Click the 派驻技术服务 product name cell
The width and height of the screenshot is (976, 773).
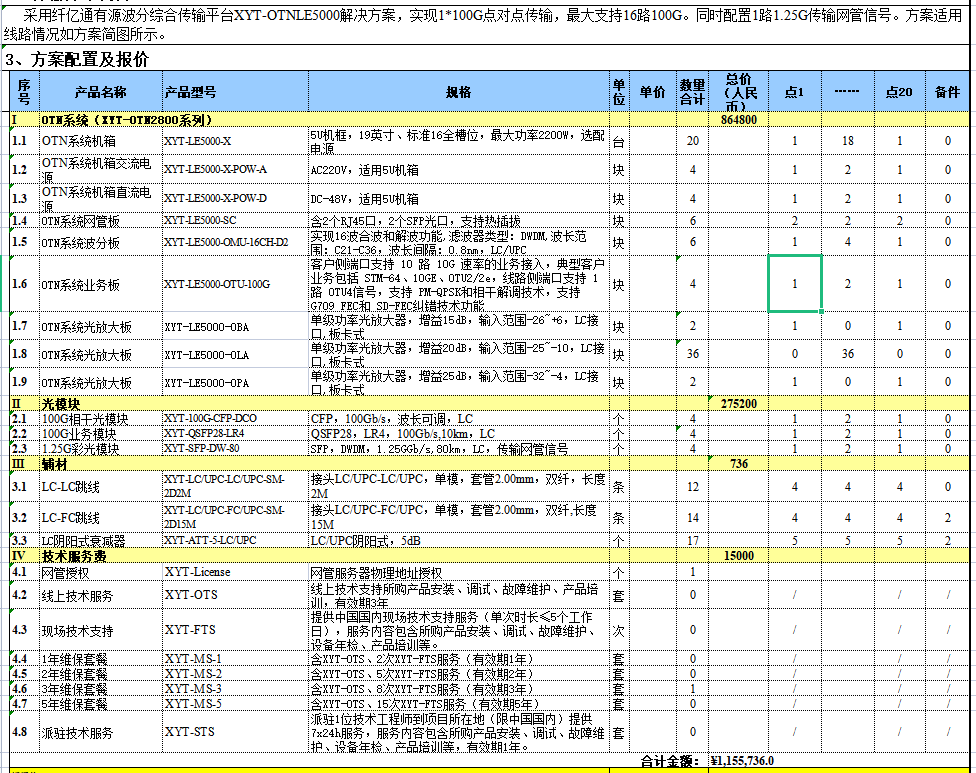(x=100, y=733)
